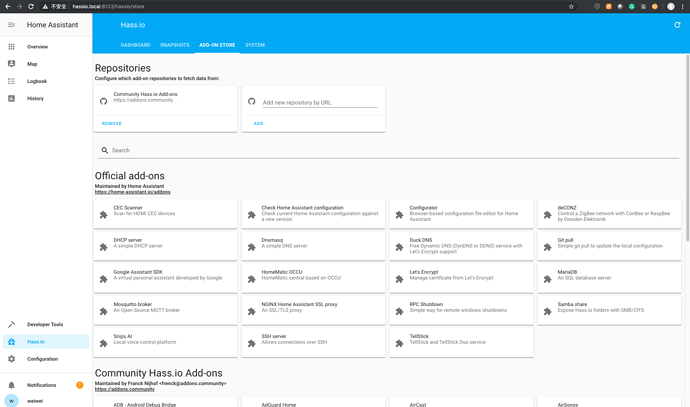Open the Map sidebar icon
The width and height of the screenshot is (690, 407).
coord(11,64)
